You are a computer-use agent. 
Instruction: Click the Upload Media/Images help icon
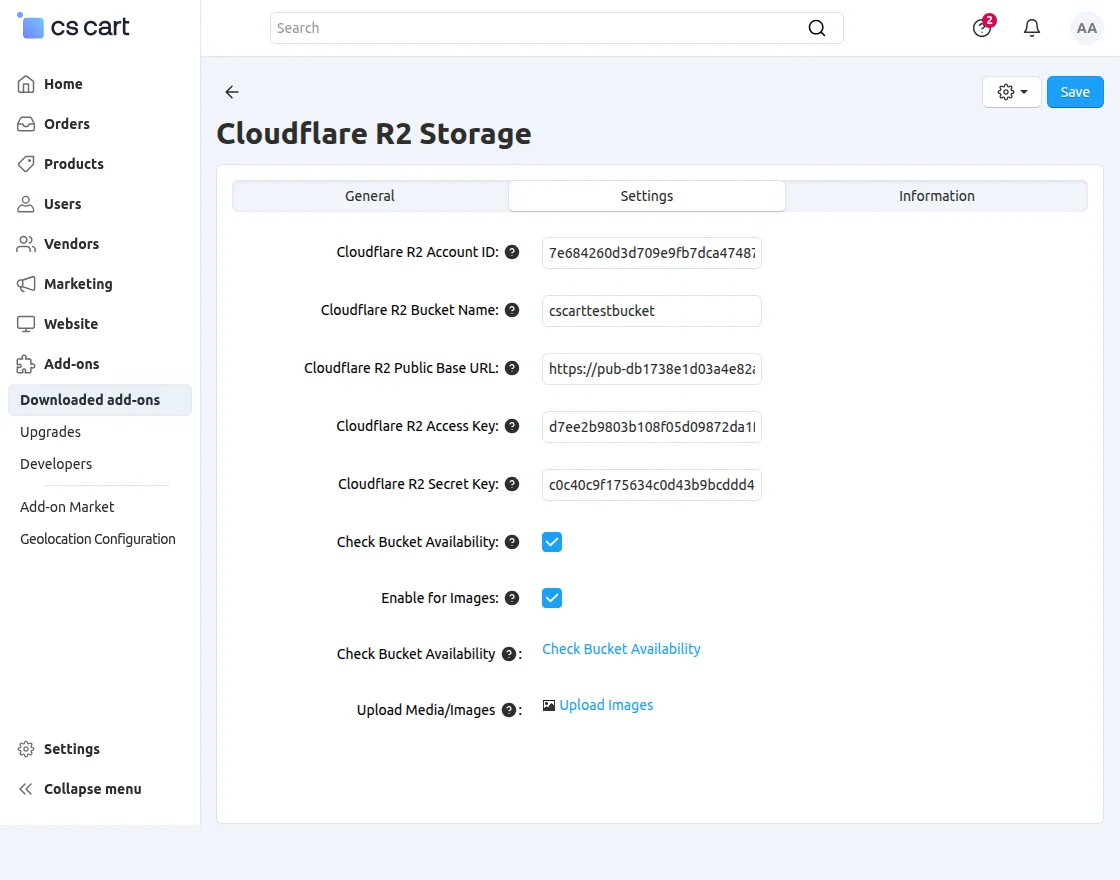[509, 710]
